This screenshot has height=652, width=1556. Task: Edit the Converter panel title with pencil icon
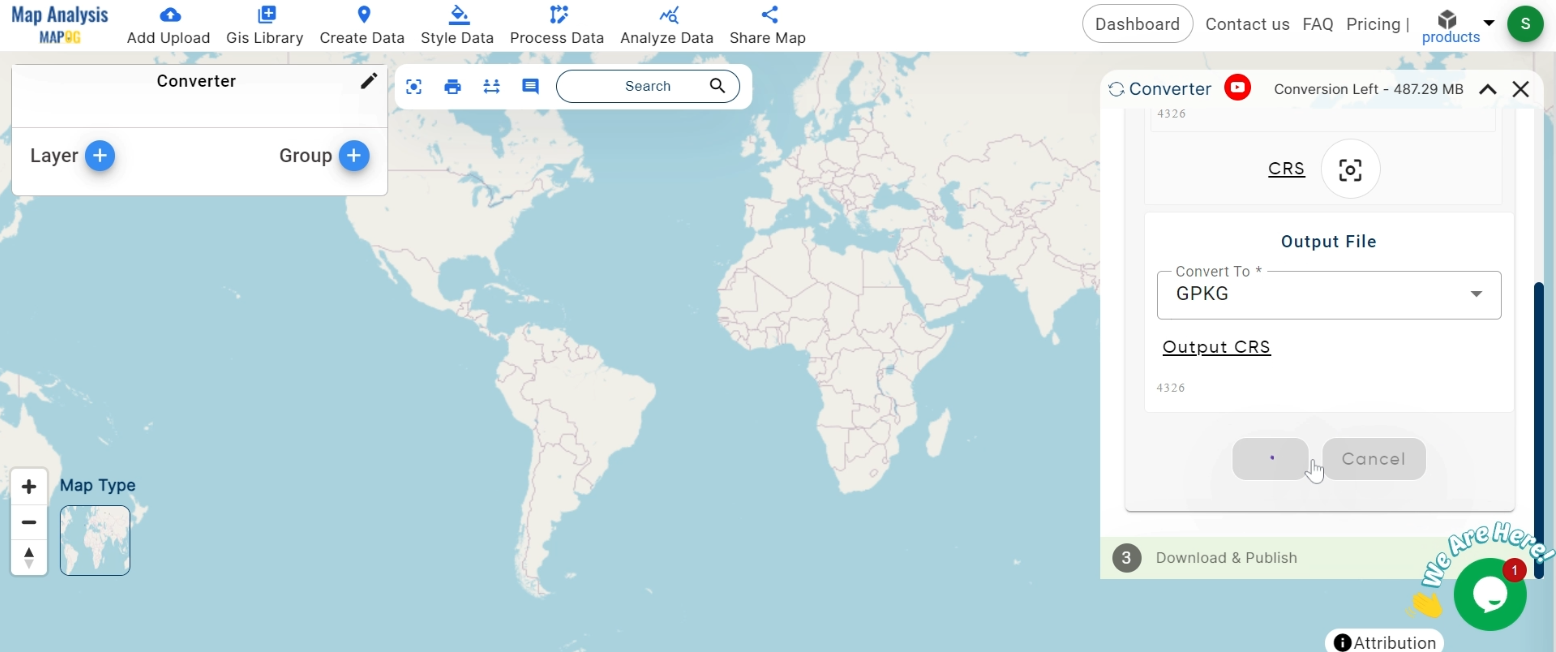coord(369,81)
